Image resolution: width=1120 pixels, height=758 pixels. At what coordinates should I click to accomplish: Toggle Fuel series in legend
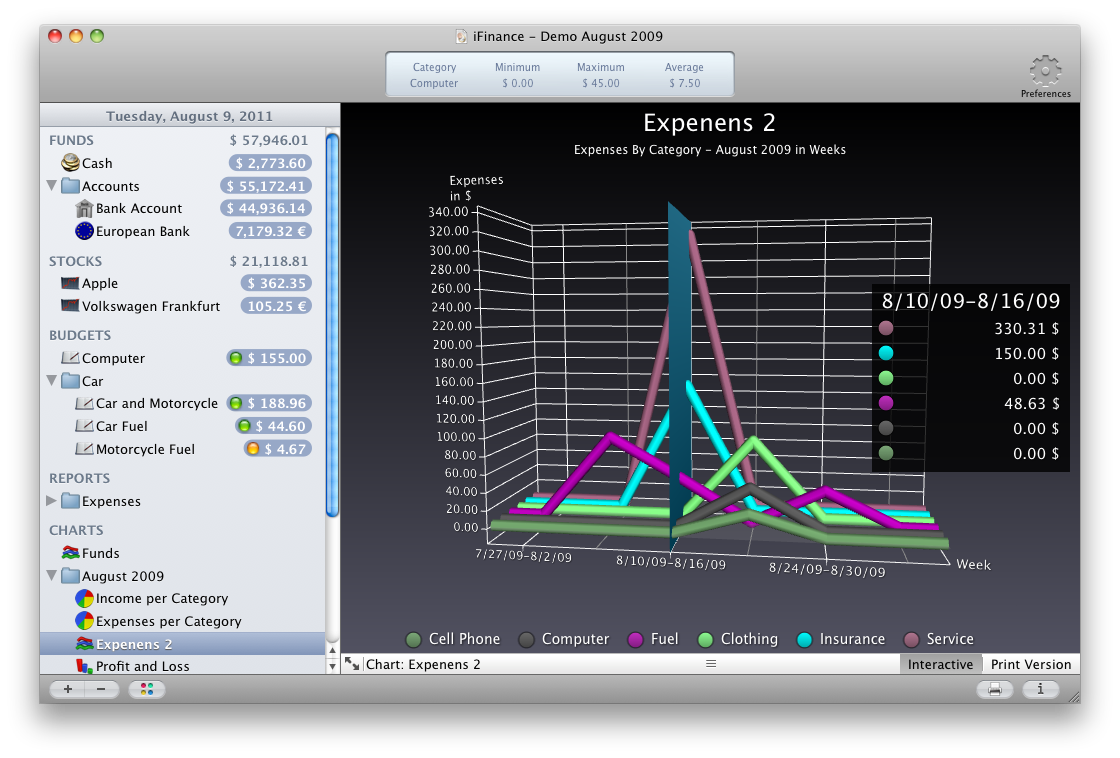point(653,639)
